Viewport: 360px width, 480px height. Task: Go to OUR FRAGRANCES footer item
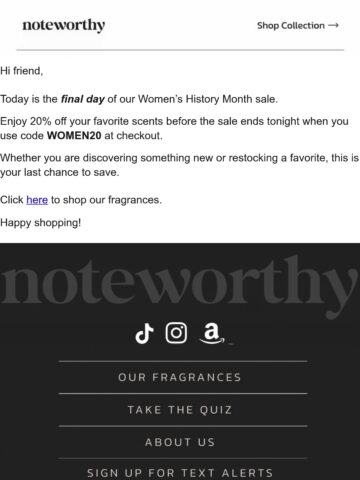pyautogui.click(x=180, y=377)
